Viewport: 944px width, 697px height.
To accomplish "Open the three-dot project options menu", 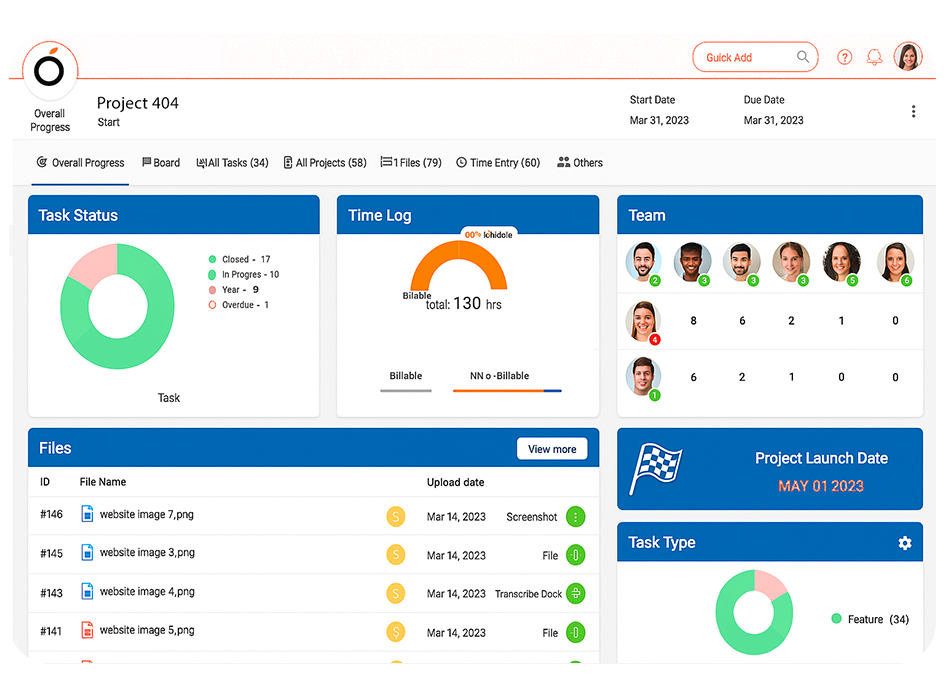I will coord(913,111).
